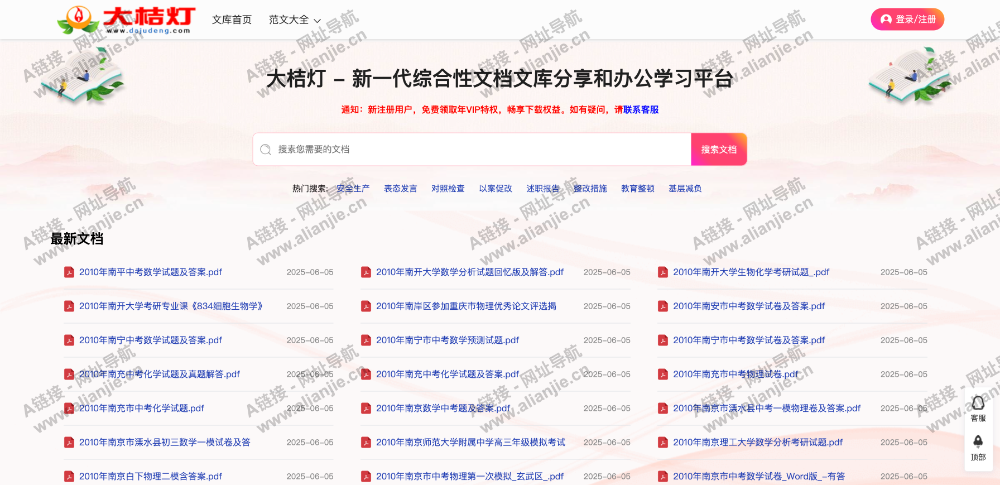Select hot search term 基层减负
This screenshot has height=485, width=1000.
685,188
